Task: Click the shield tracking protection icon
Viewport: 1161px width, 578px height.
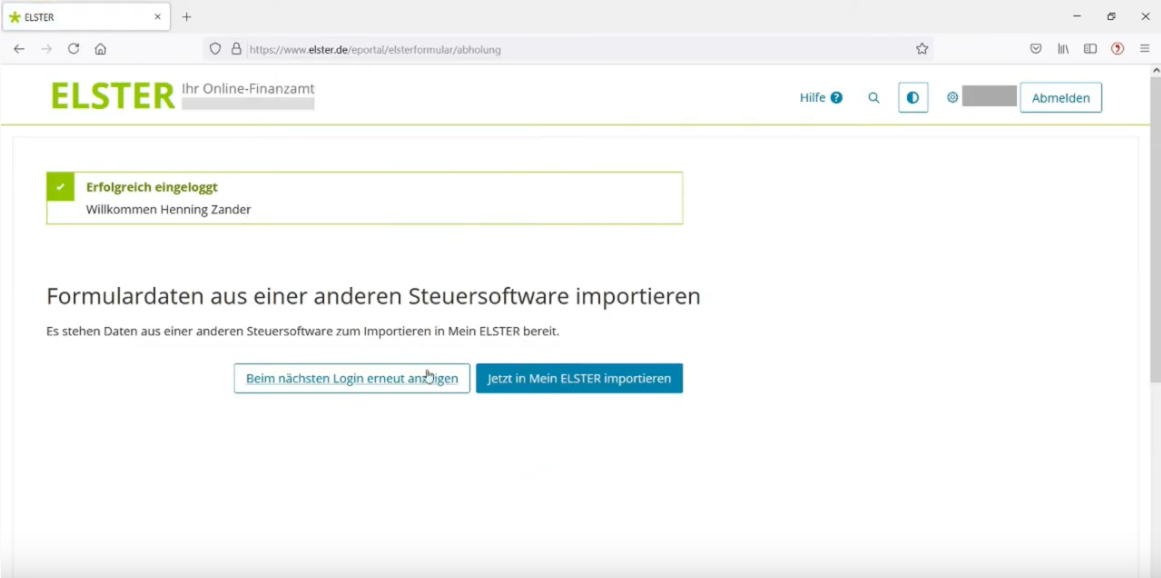Action: pos(215,49)
